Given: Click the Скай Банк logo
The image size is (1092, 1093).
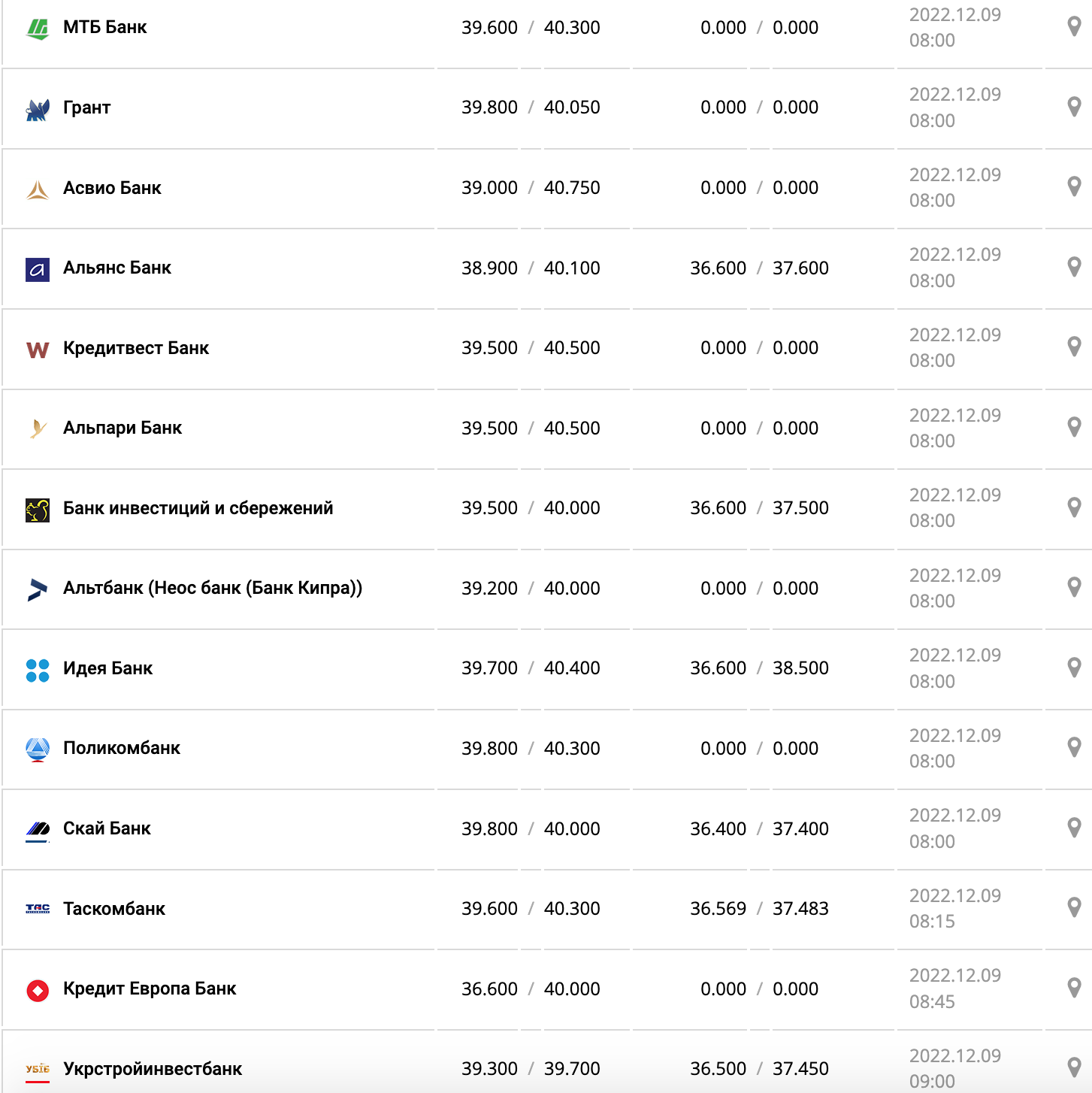Looking at the screenshot, I should 38,829.
